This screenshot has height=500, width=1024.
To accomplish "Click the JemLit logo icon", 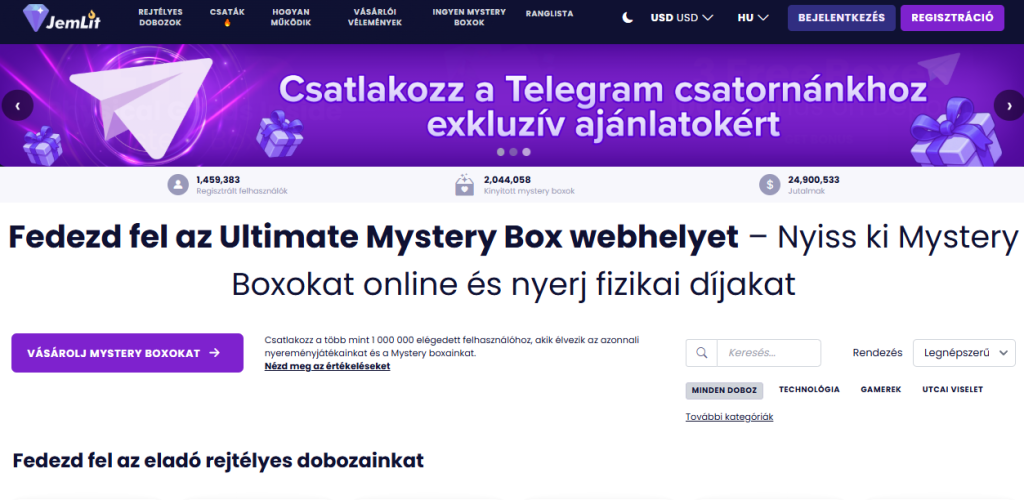I will [x=23, y=19].
